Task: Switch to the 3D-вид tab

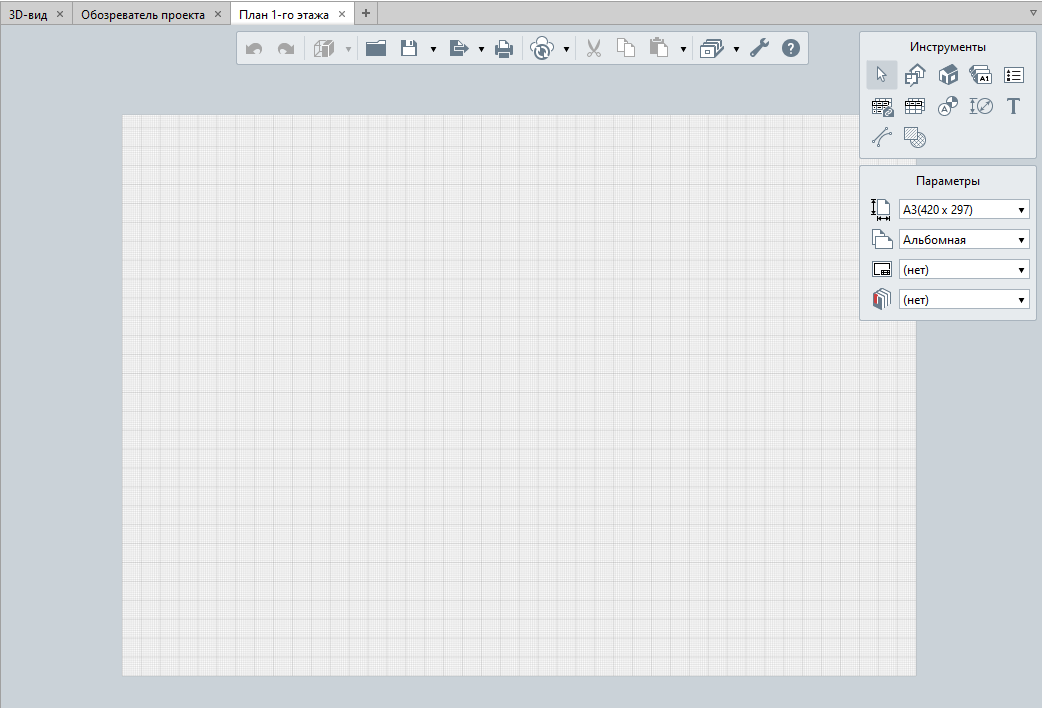Action: pos(28,14)
